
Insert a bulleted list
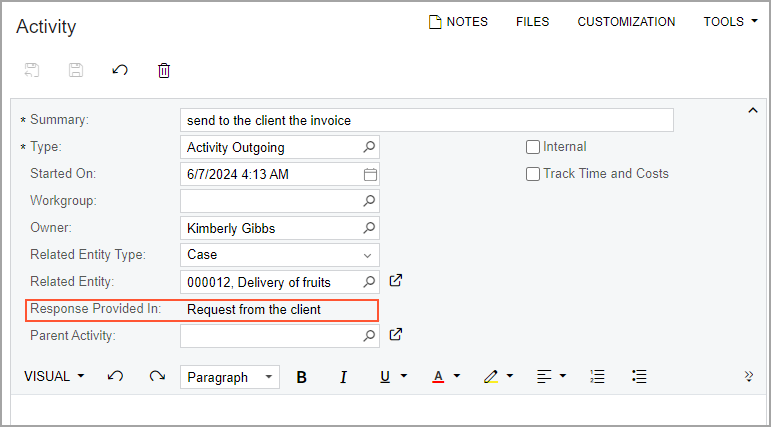[x=640, y=377]
